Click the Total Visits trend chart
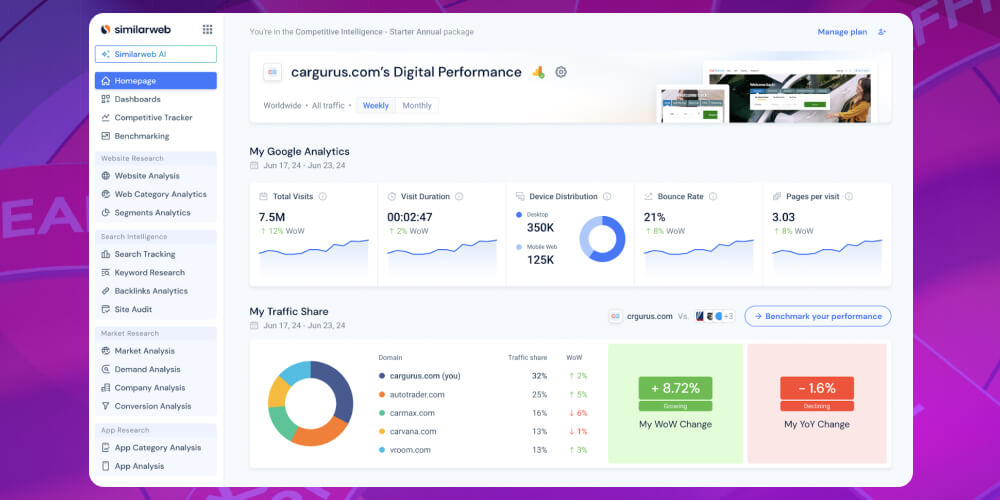This screenshot has height=500, width=1000. coord(314,258)
